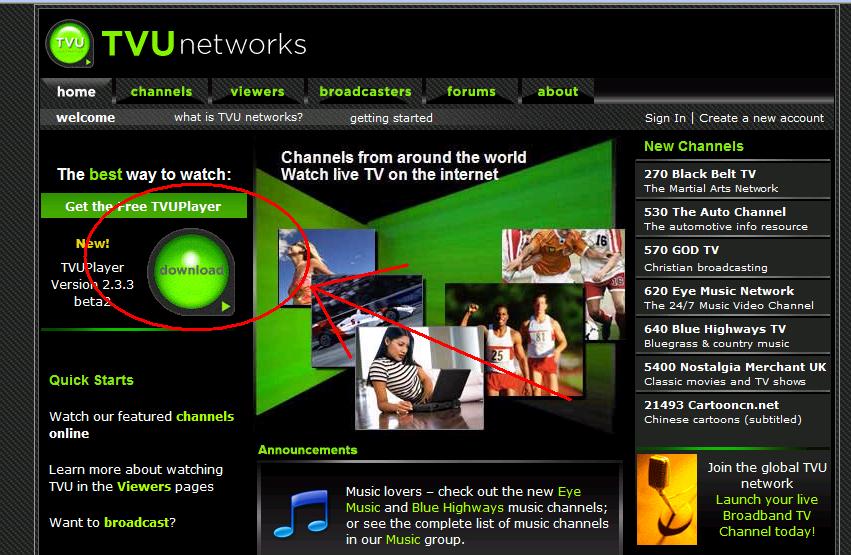Image resolution: width=851 pixels, height=555 pixels.
Task: Select 5400 Nostalgia Merchant UK channel
Action: coord(733,373)
